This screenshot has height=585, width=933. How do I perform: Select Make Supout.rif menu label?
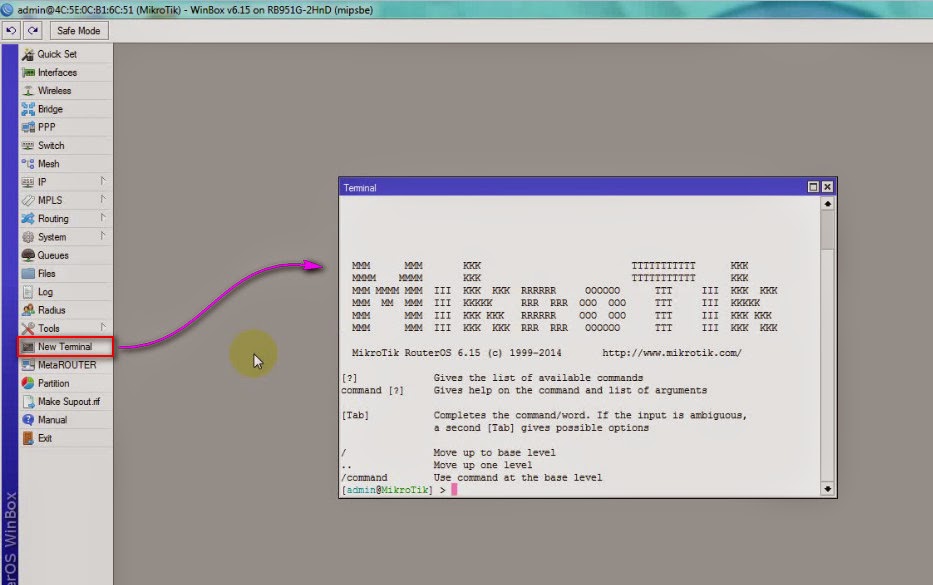coord(69,402)
